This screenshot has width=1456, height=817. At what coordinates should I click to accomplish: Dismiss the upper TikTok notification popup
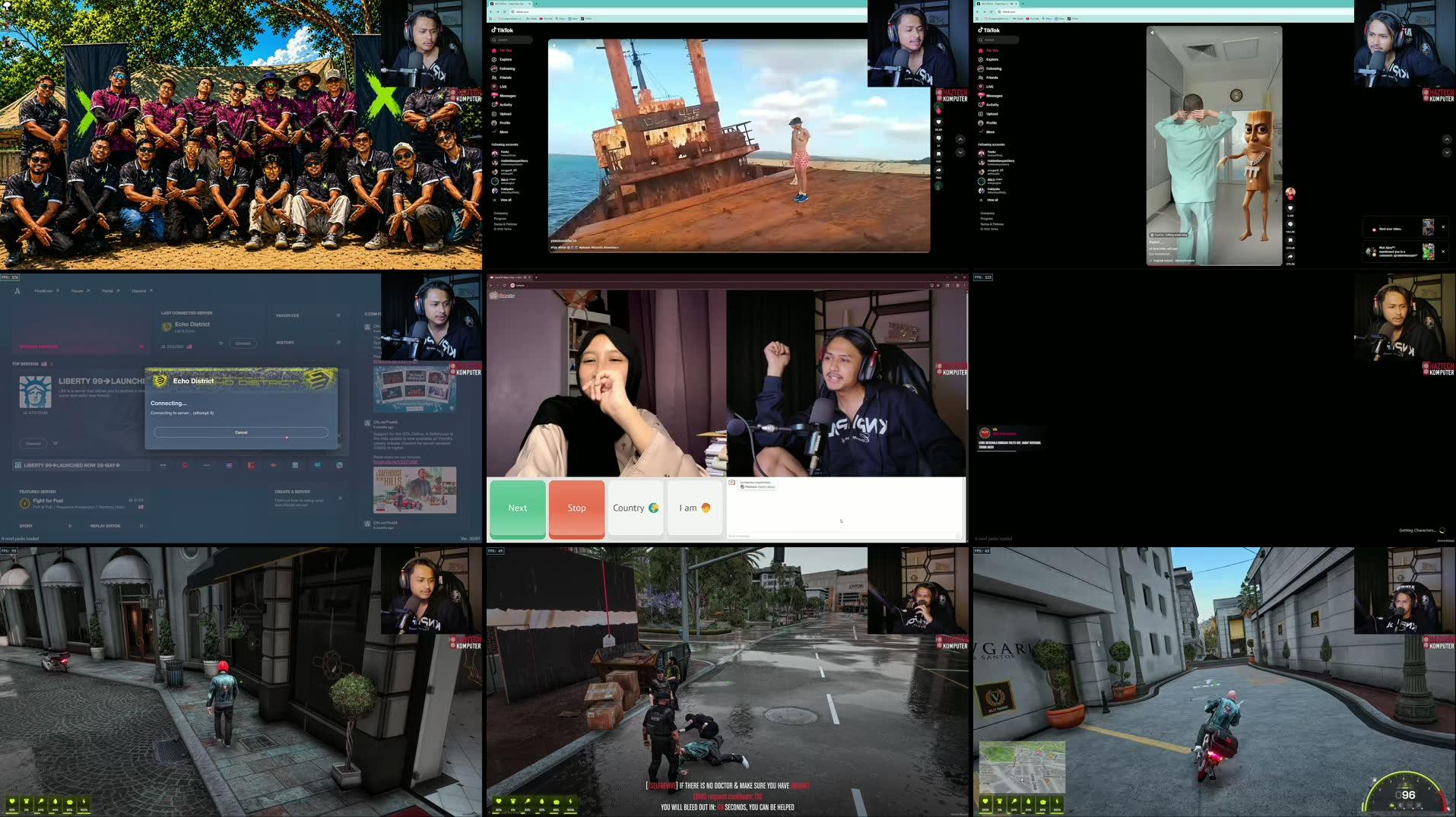pyautogui.click(x=1443, y=227)
